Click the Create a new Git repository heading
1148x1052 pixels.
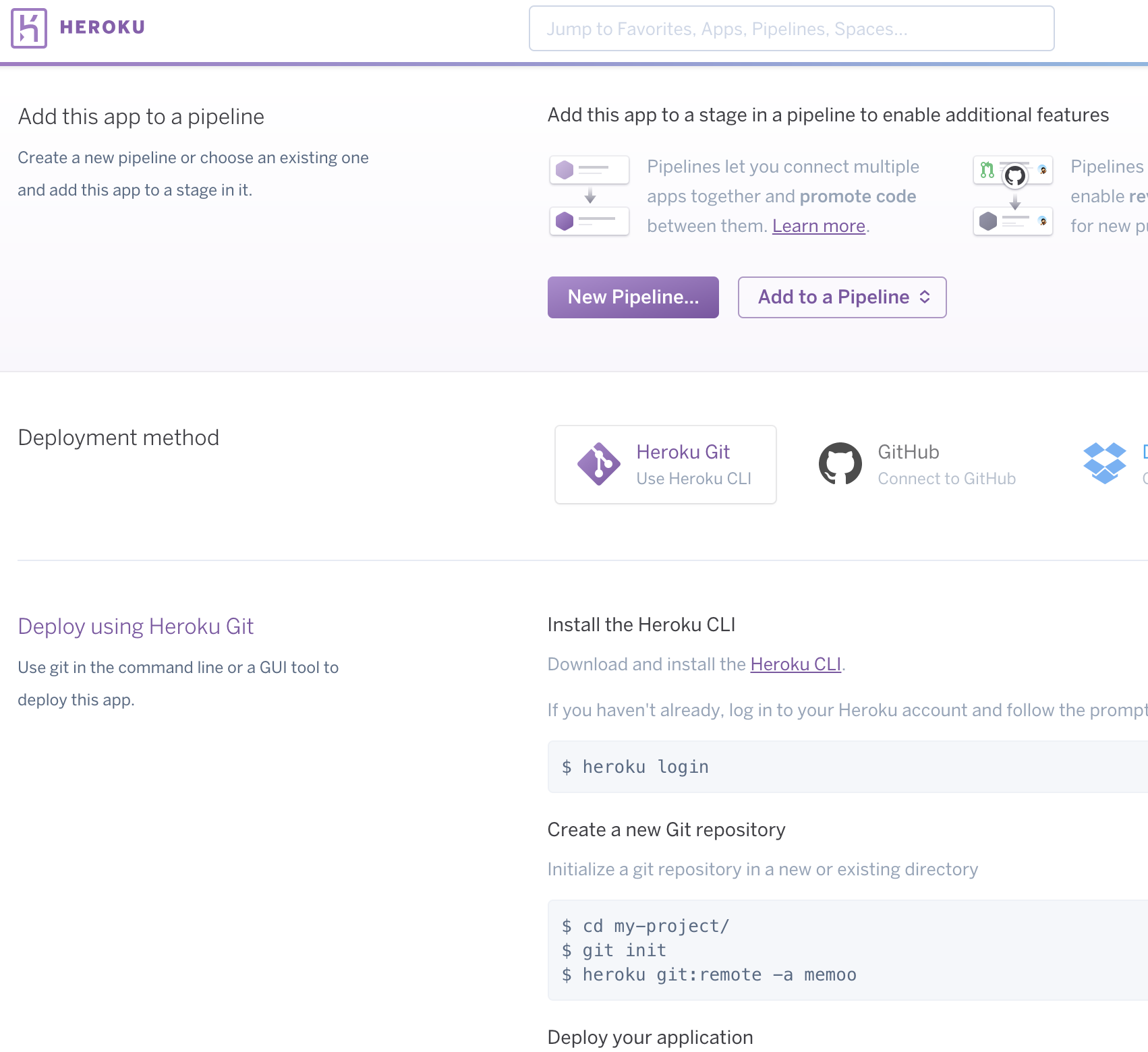[x=666, y=829]
